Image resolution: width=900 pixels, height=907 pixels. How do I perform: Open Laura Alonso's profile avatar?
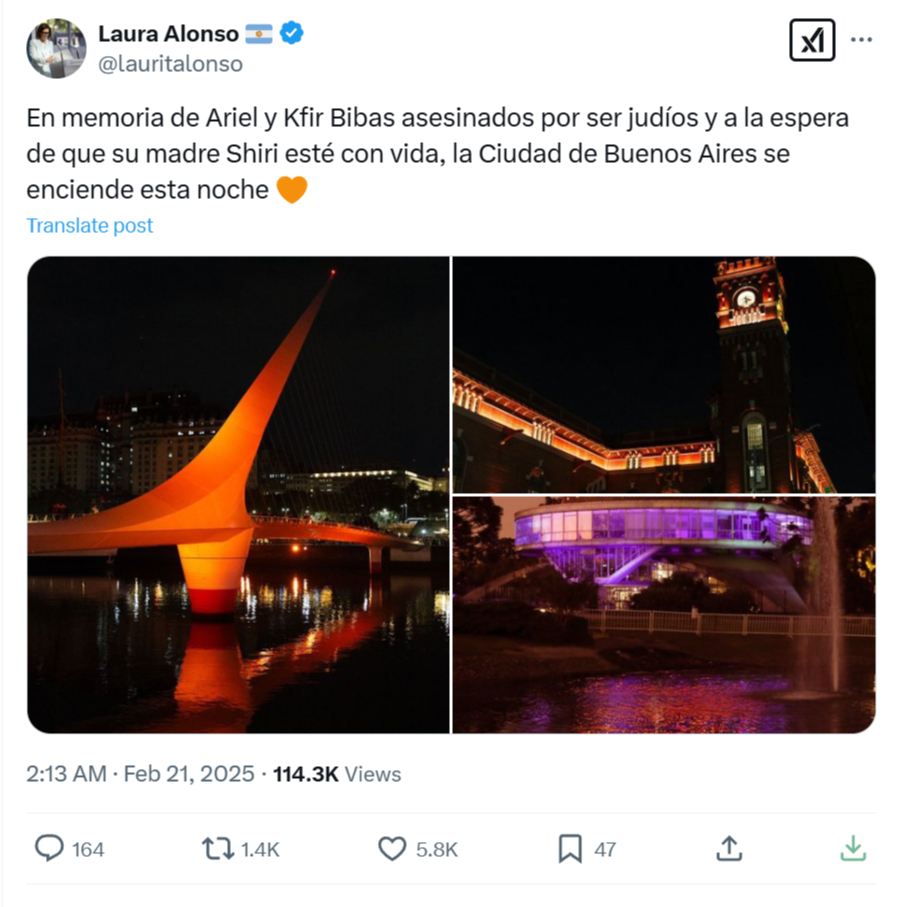[56, 49]
